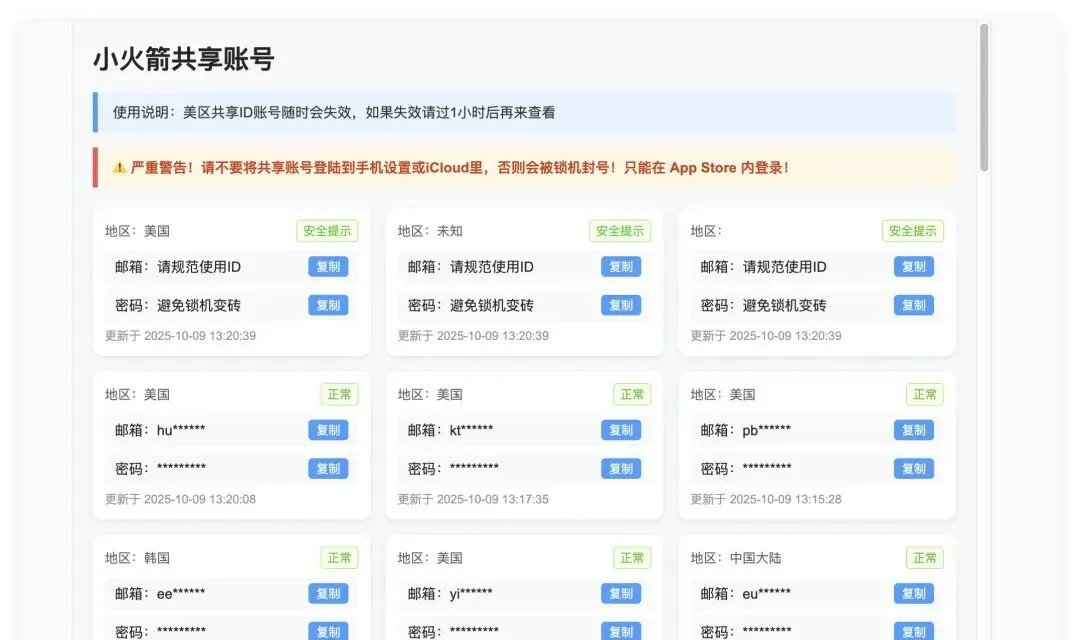The height and width of the screenshot is (640, 1080).
Task: Click email text pb******
Action: point(767,430)
